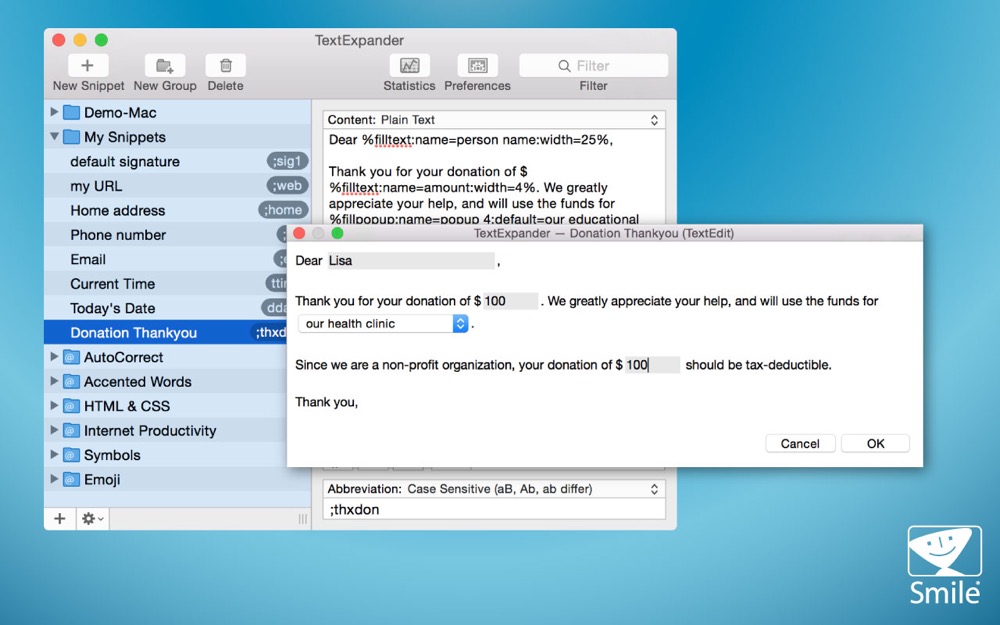Click the Filter search field
This screenshot has width=1000, height=625.
(594, 66)
